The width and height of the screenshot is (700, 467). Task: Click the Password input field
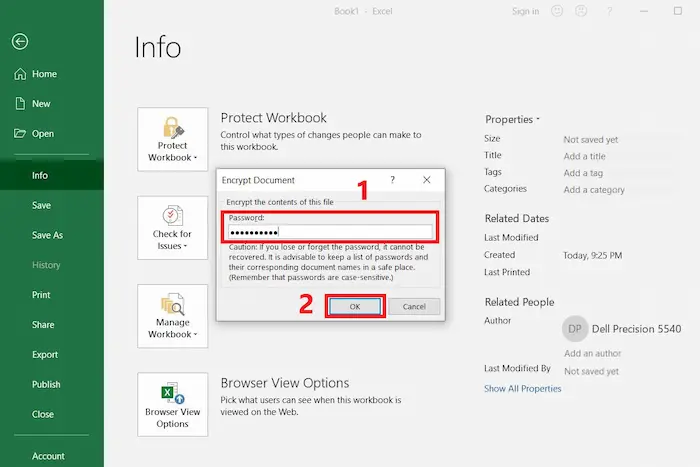click(x=330, y=232)
